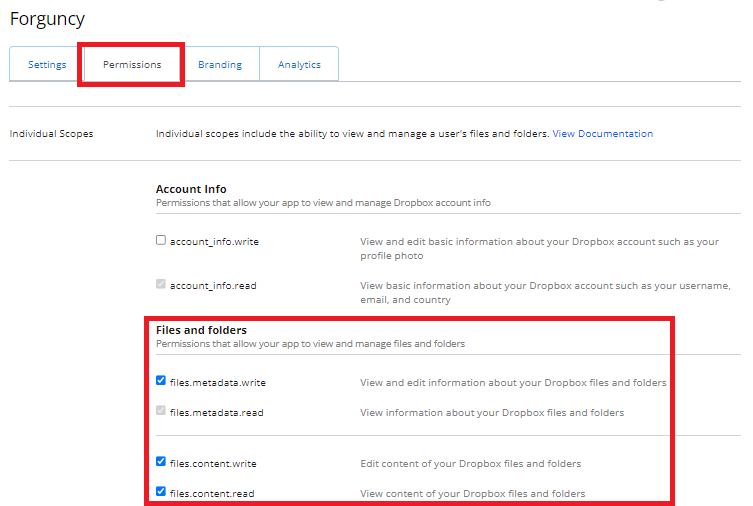This screenshot has width=753, height=506.
Task: Click the 'profile photo' description text
Action: tap(392, 256)
